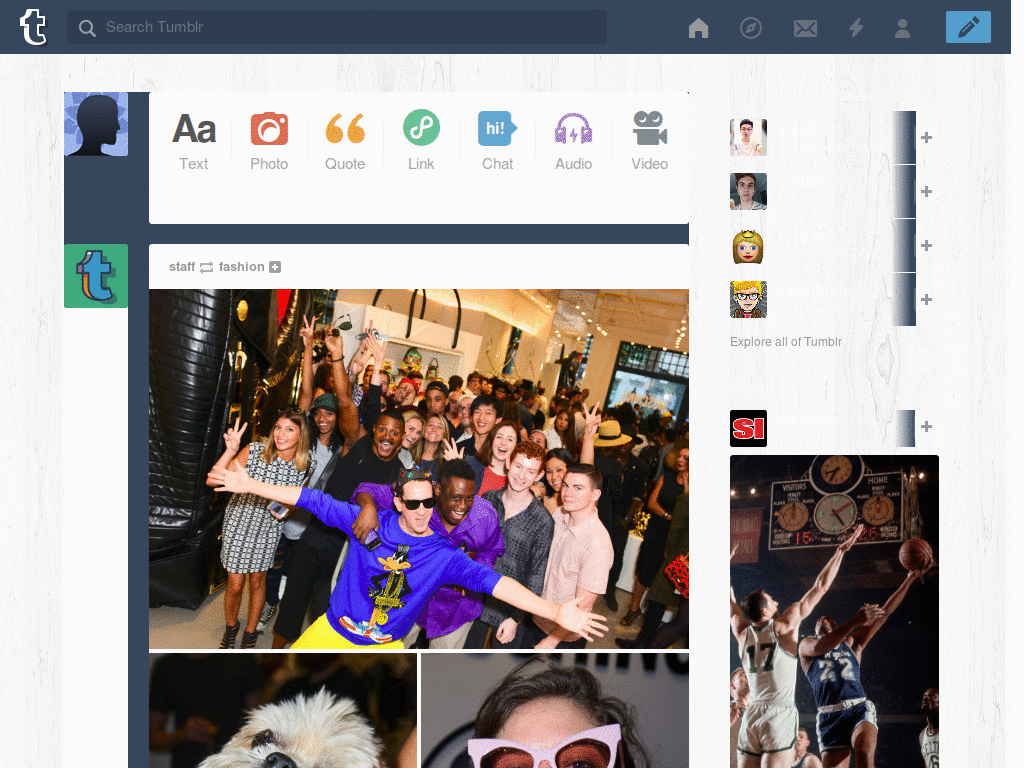Screen dimensions: 1024x768
Task: Click inside the Search Tumblr field
Action: tap(336, 27)
